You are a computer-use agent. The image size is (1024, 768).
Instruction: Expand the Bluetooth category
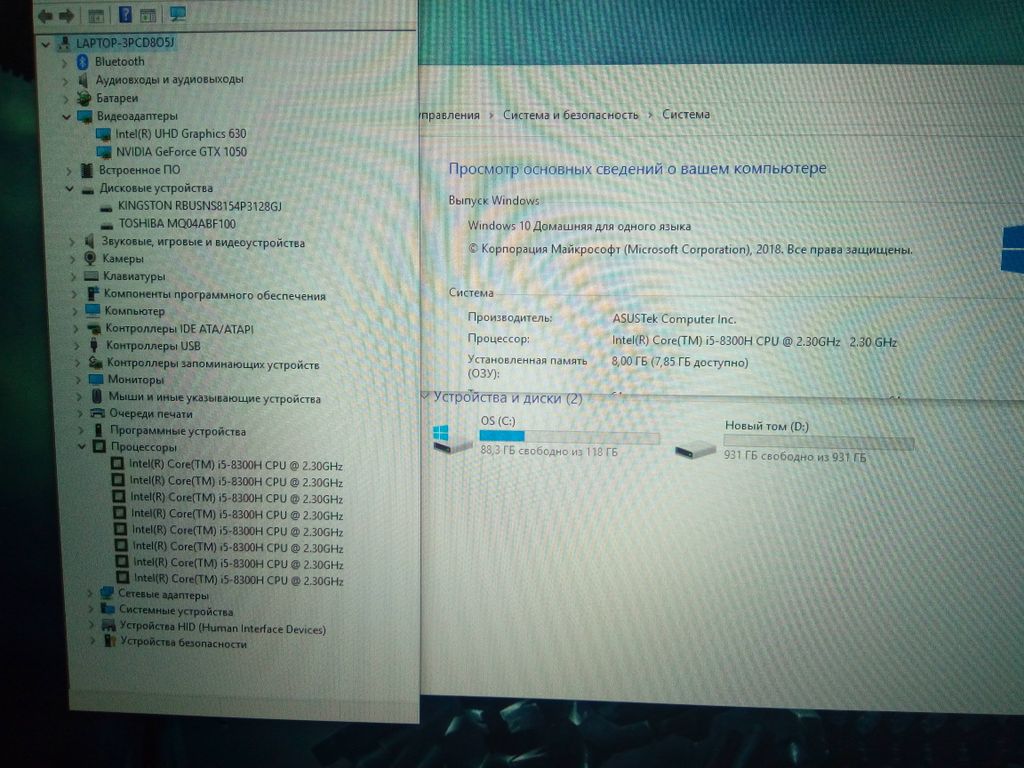[x=64, y=63]
